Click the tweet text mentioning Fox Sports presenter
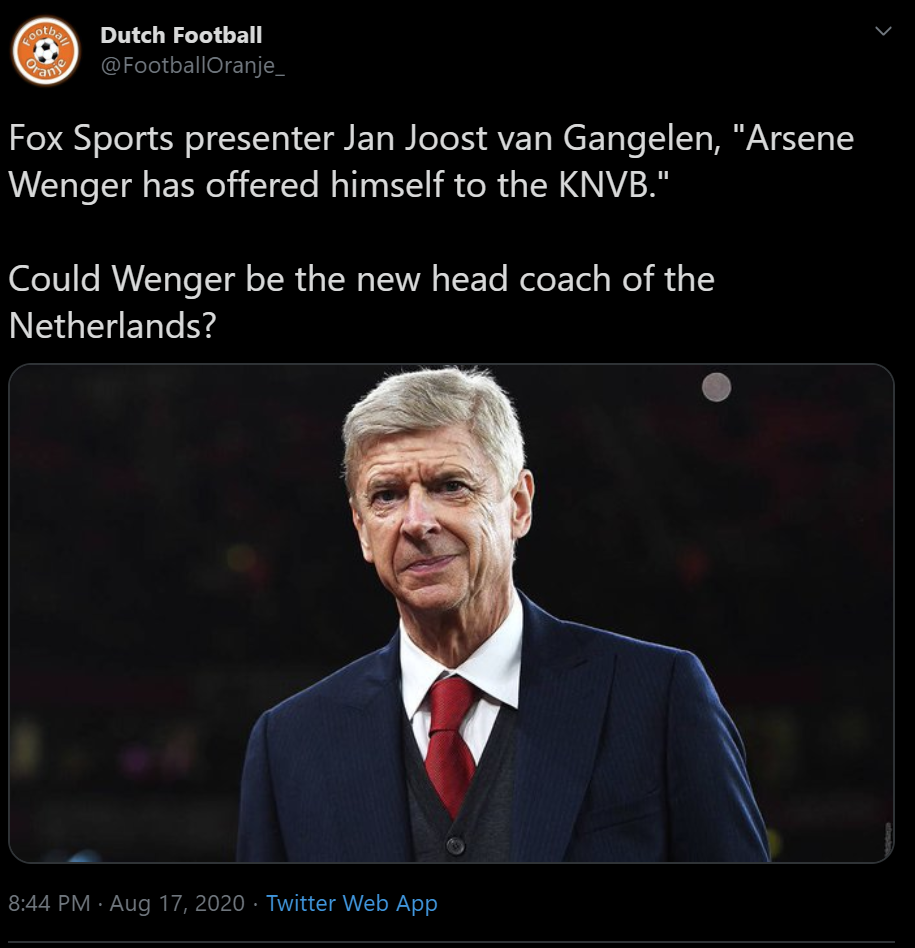The width and height of the screenshot is (915, 948). (431, 161)
